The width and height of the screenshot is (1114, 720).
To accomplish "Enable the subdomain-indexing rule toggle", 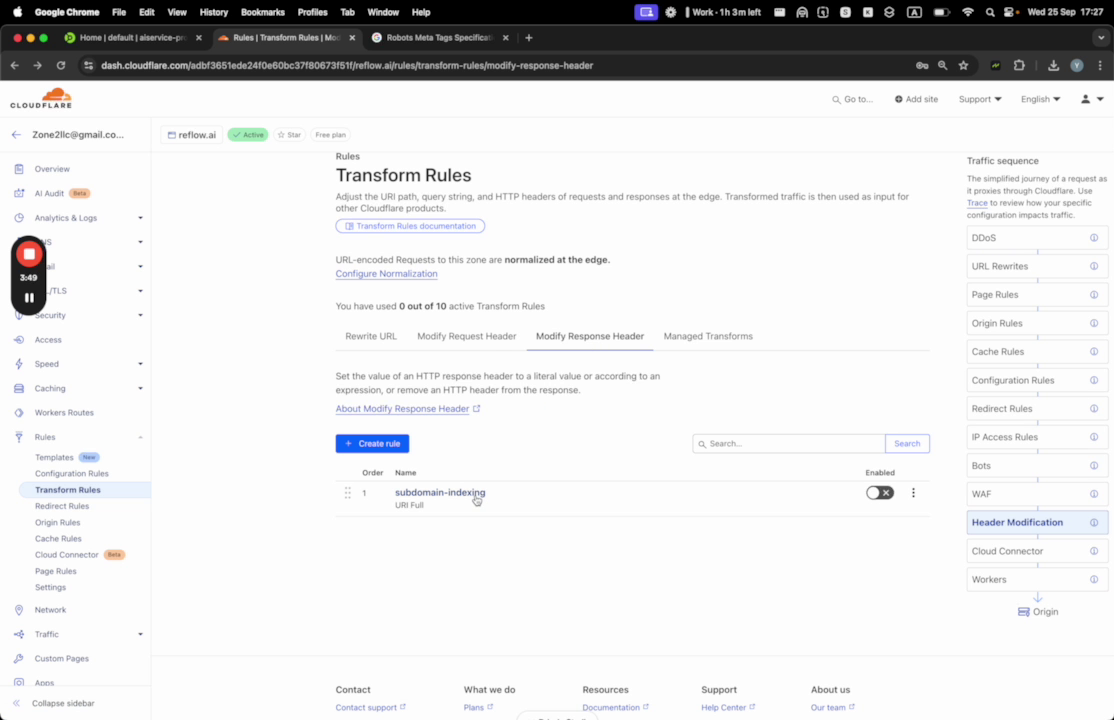I will 878,492.
